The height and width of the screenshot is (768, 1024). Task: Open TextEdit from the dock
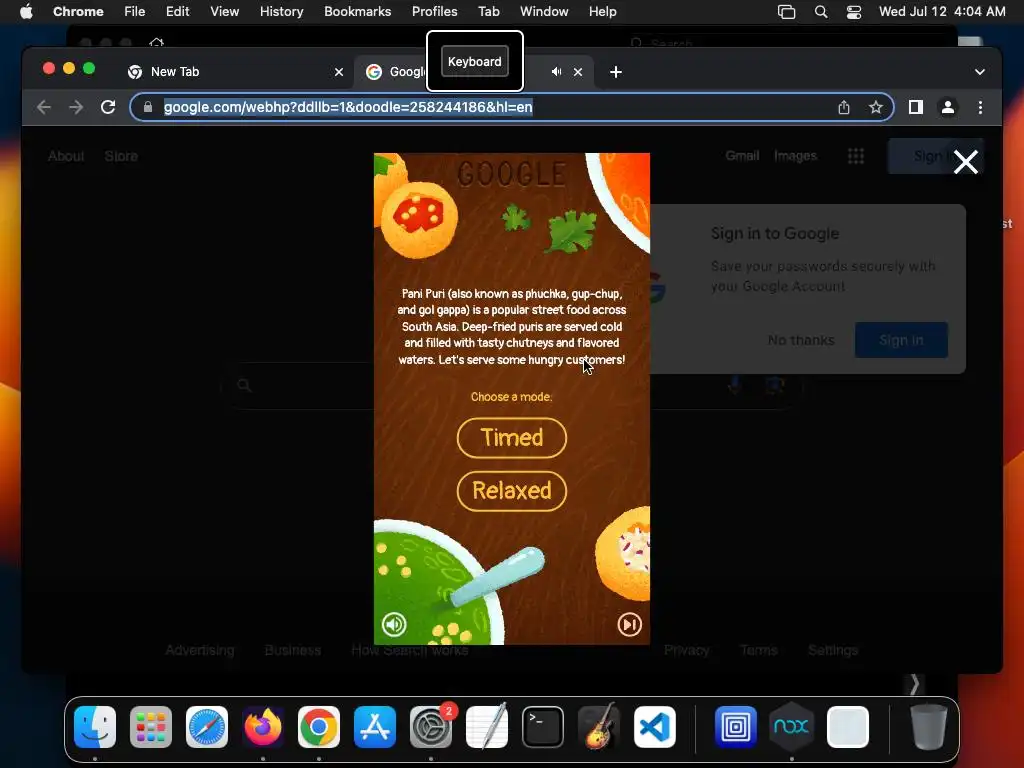pos(487,727)
